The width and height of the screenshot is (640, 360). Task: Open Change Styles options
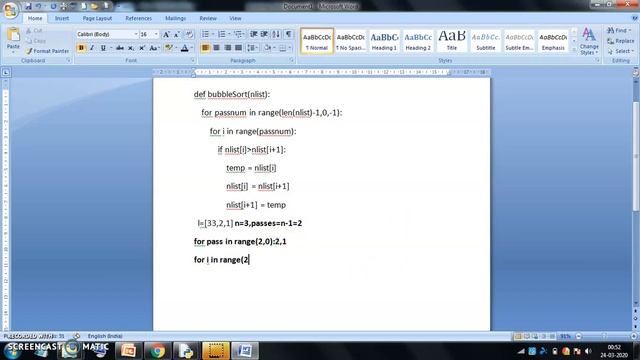[589, 41]
